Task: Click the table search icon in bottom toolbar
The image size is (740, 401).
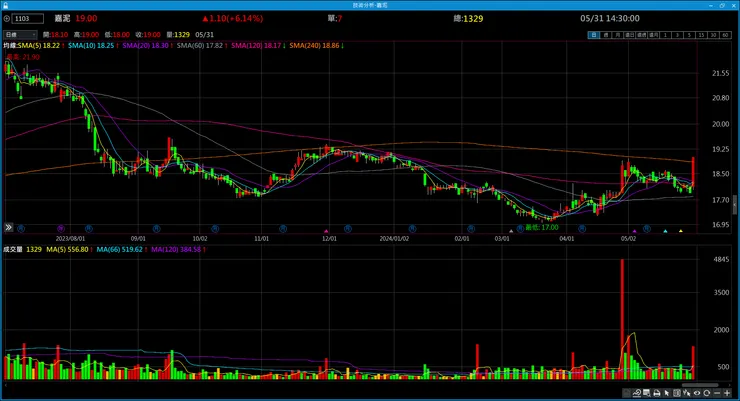Action: [x=647, y=393]
